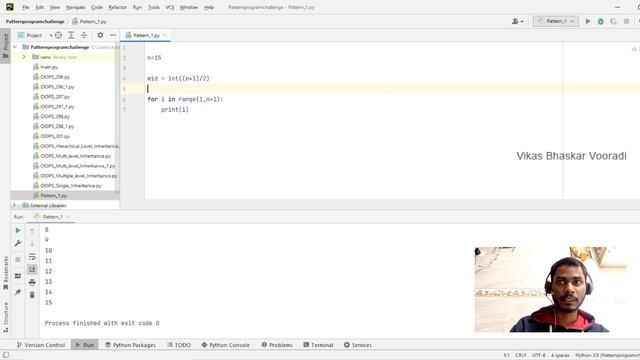Screen dimensions: 640x360
Task: Open run configuration wrench in Run panel
Action: 18,243
